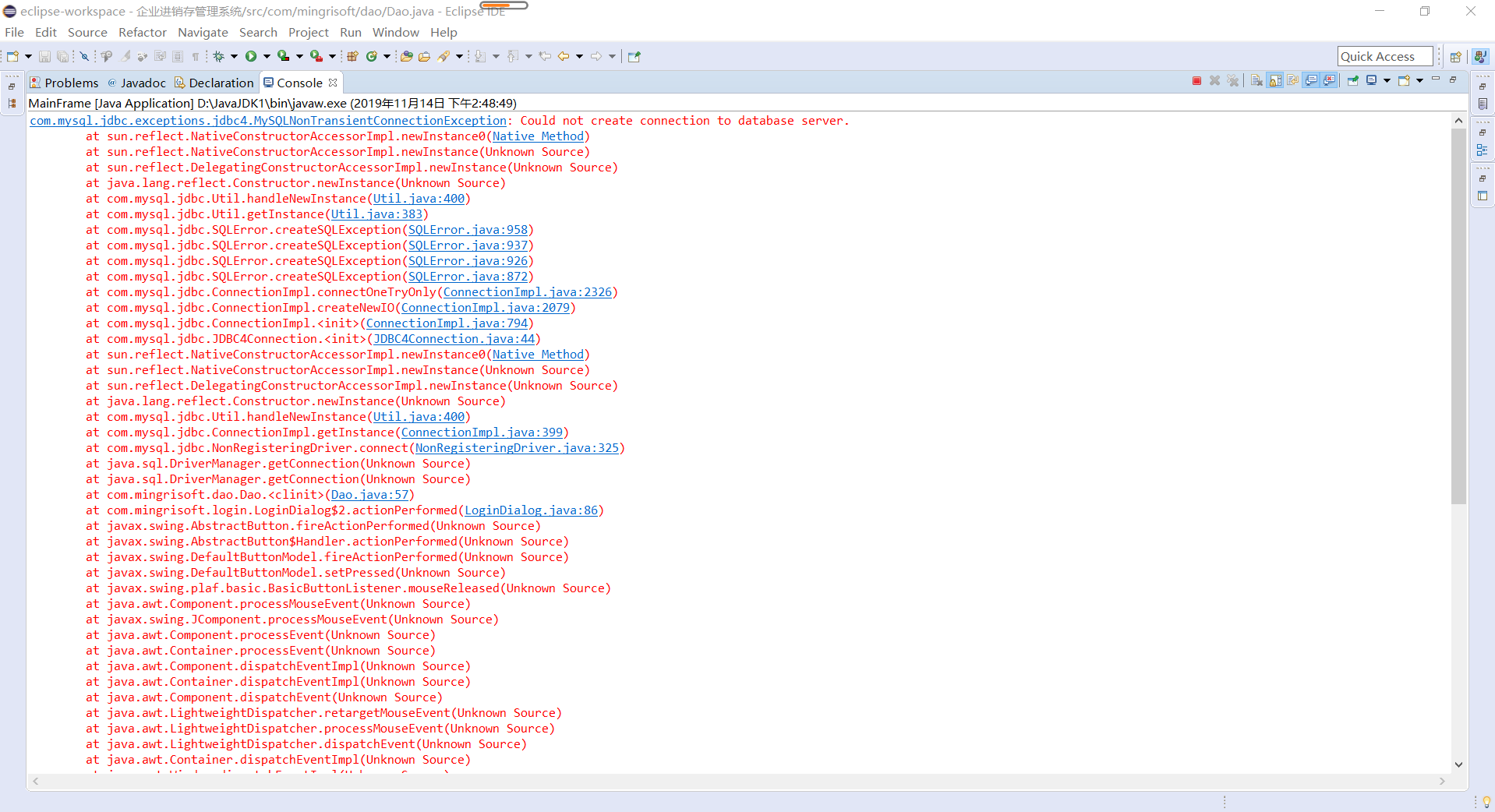Open the Outline side view icon
1495x812 pixels.
[x=1483, y=150]
